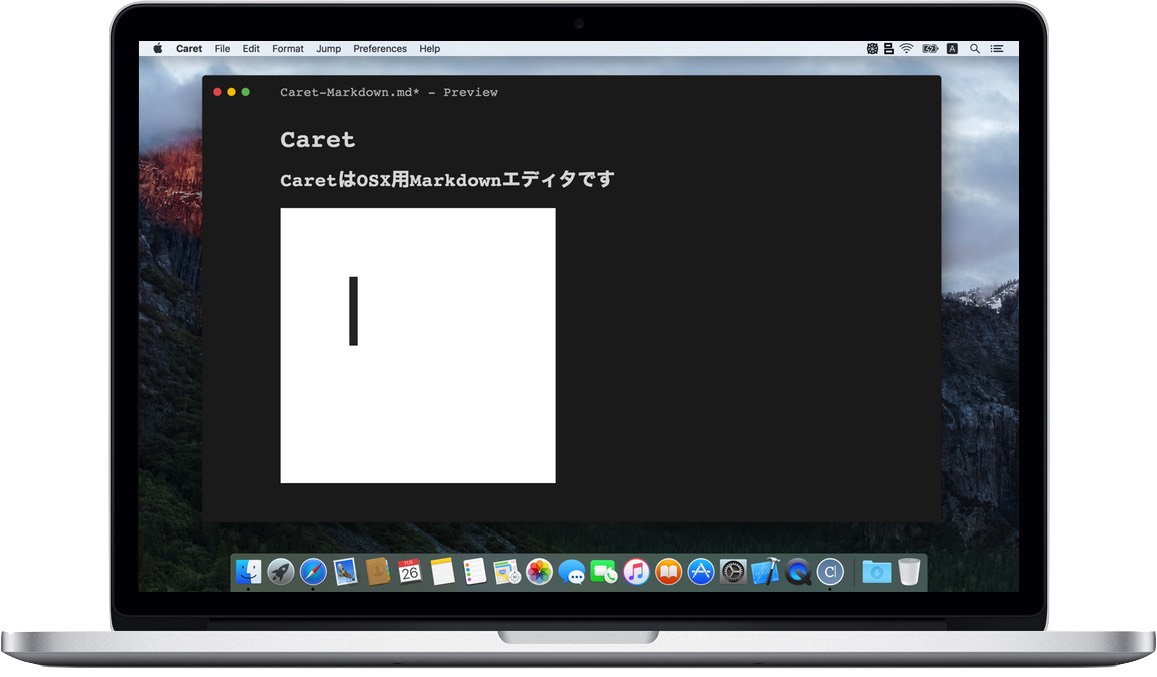The image size is (1157, 677).
Task: Open Contacts from the Dock
Action: coord(378,571)
